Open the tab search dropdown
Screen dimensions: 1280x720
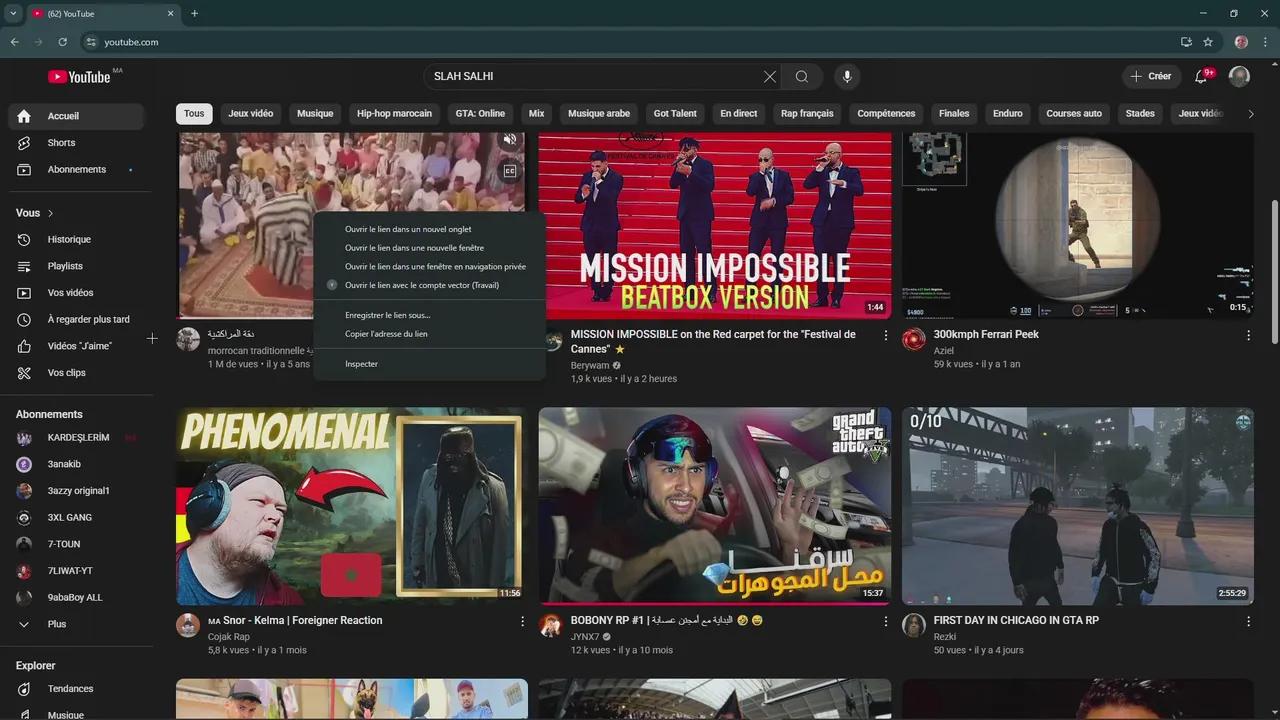pyautogui.click(x=13, y=13)
